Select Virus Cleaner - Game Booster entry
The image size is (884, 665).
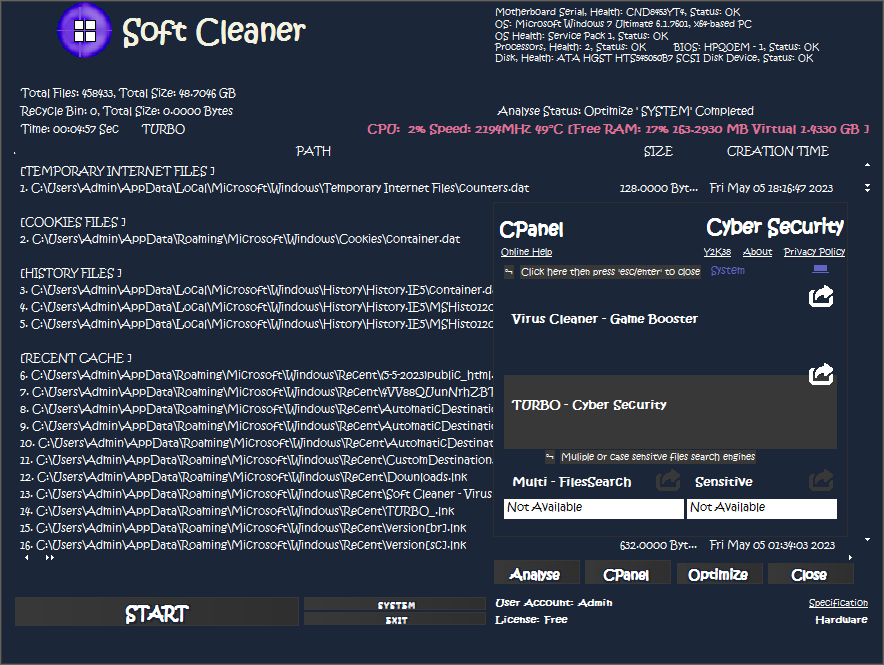(x=604, y=319)
